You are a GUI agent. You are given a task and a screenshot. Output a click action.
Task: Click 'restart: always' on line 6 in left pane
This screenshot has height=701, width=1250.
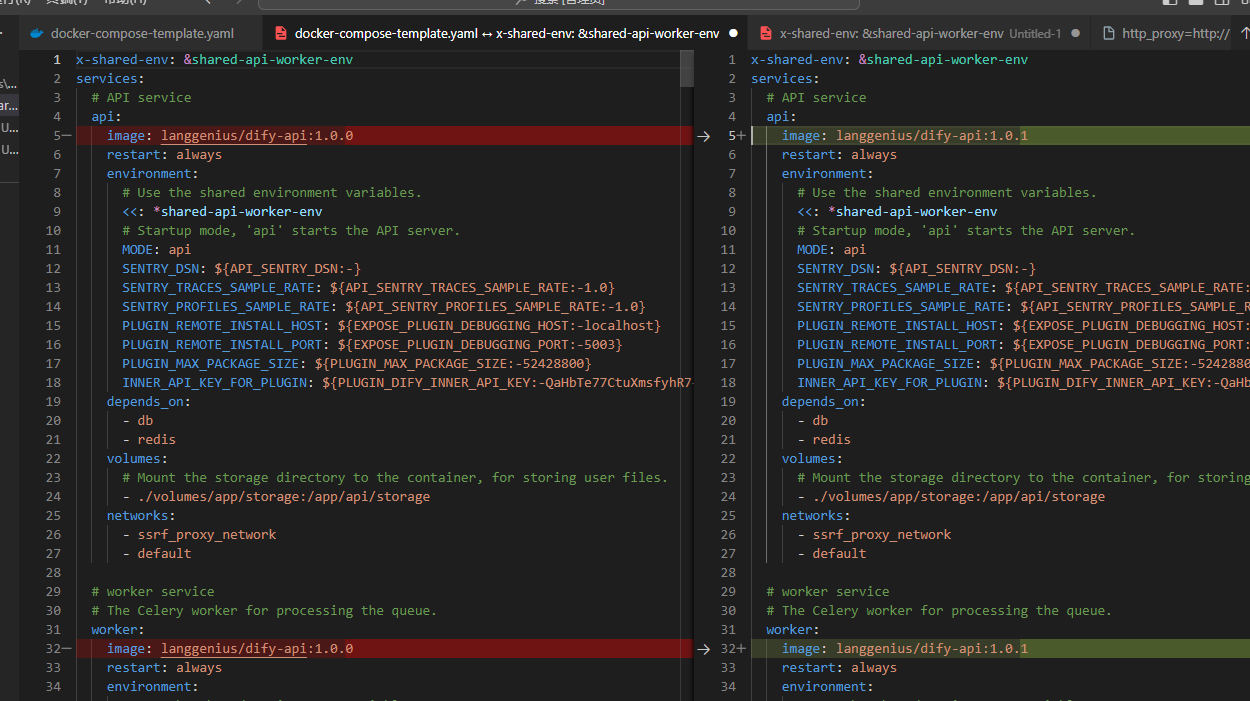point(164,154)
